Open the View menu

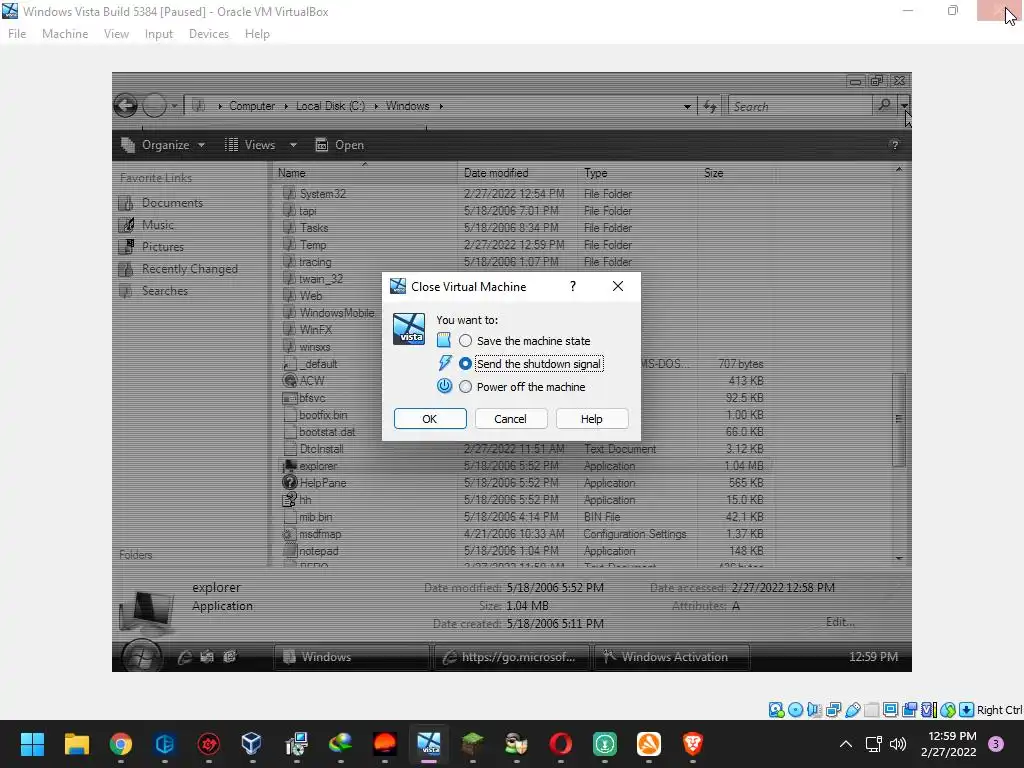pos(116,34)
